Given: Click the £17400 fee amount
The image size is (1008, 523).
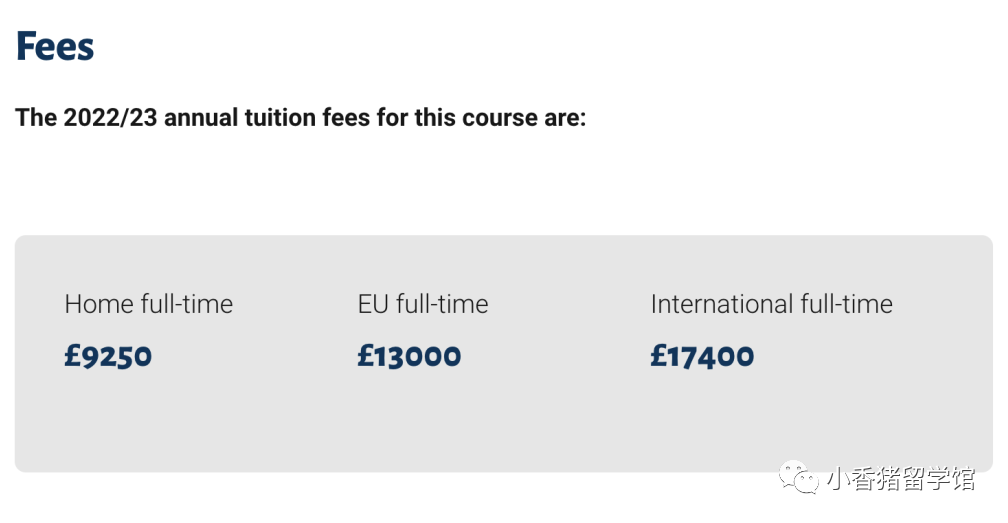Looking at the screenshot, I should point(702,355).
